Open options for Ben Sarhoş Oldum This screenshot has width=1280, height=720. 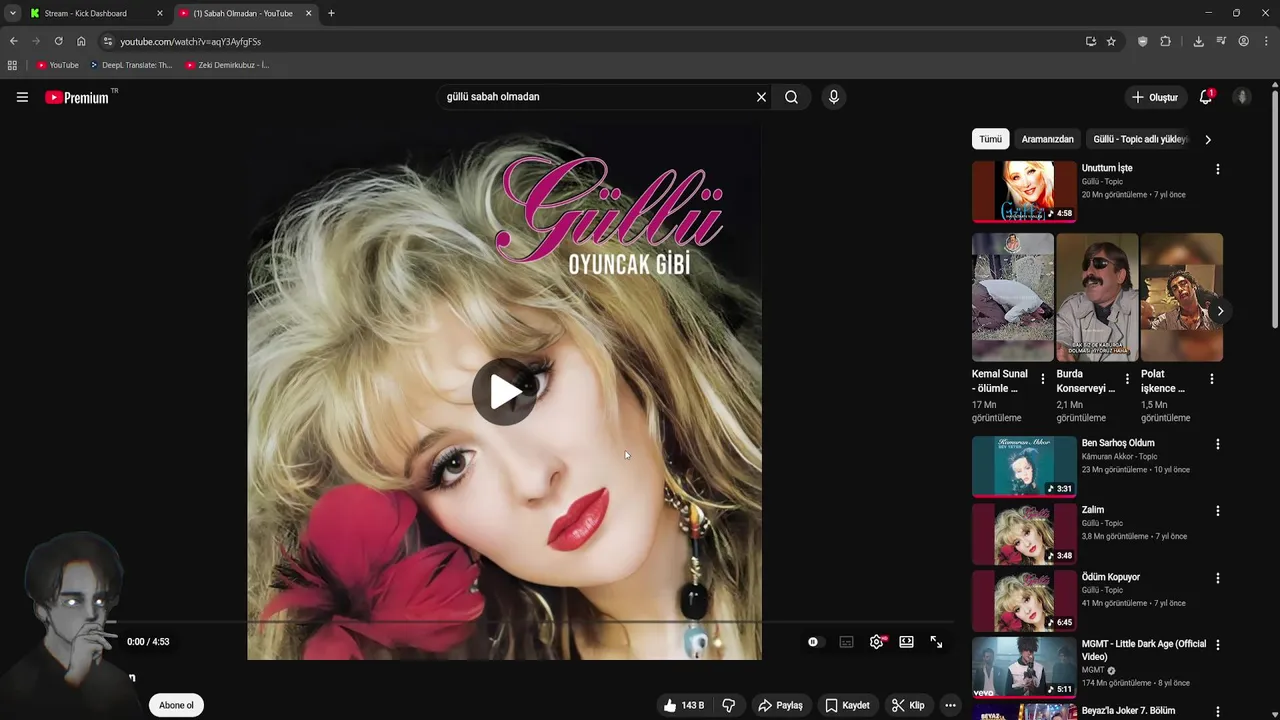1217,444
